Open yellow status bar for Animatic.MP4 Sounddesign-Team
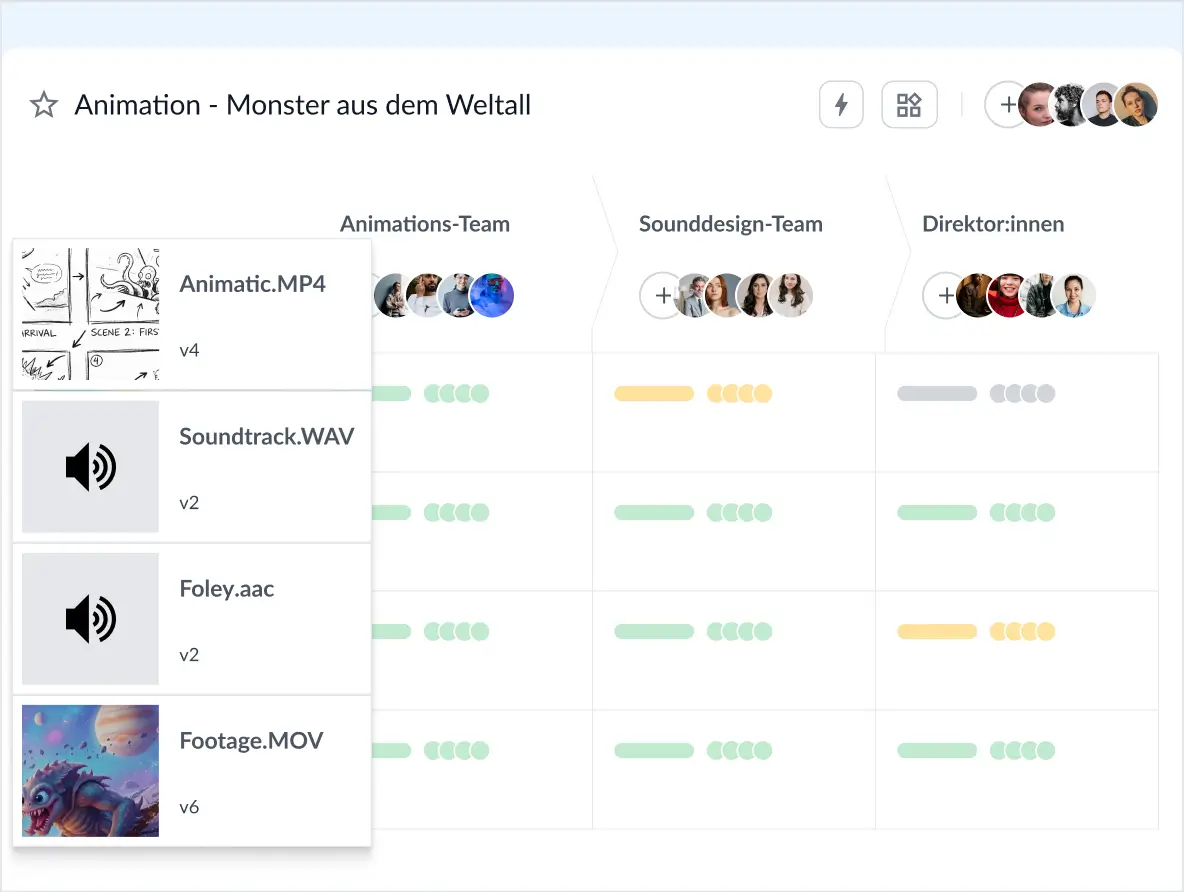This screenshot has width=1184, height=892. pos(654,394)
